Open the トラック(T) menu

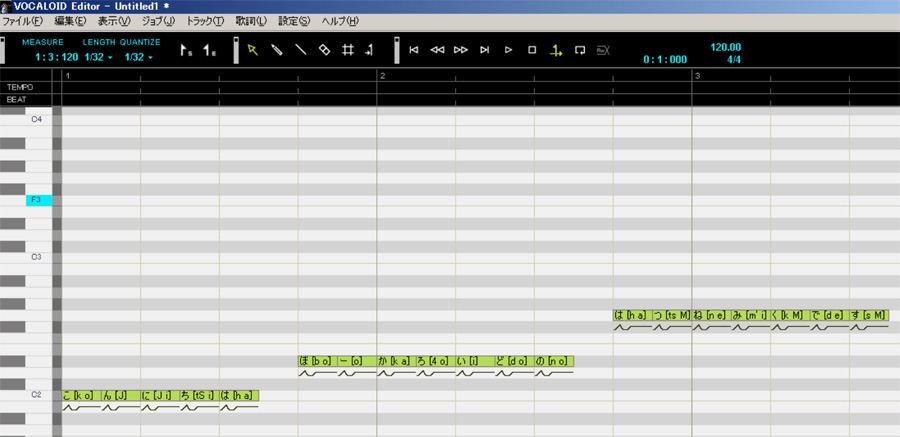point(205,21)
